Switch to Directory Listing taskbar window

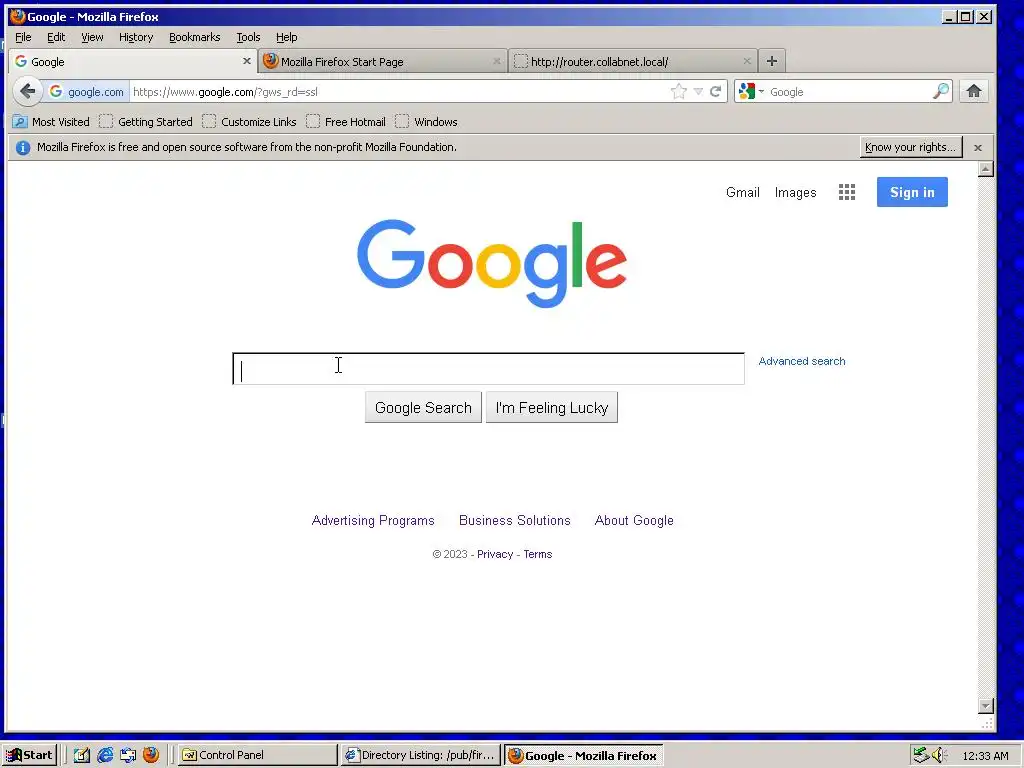point(422,755)
